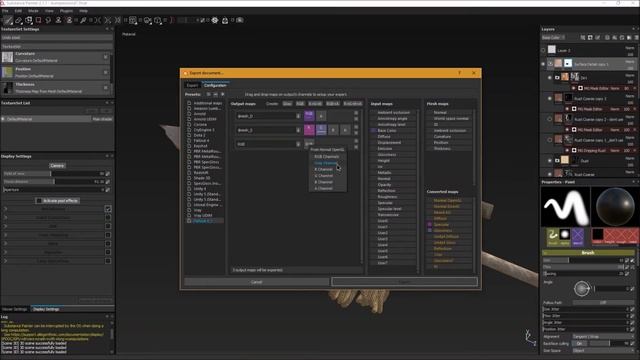Toggle first post effect checkbox in Display Settings
Screen dimensions: 640x360
[x=108, y=209]
